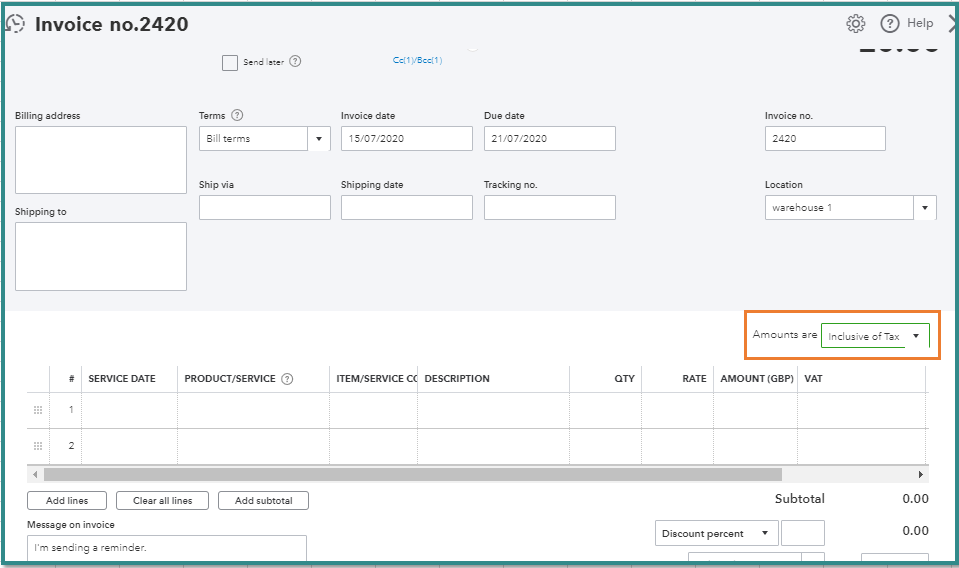Screen dimensions: 959x568
Task: Open invoice history clock icon
Action: point(16,24)
